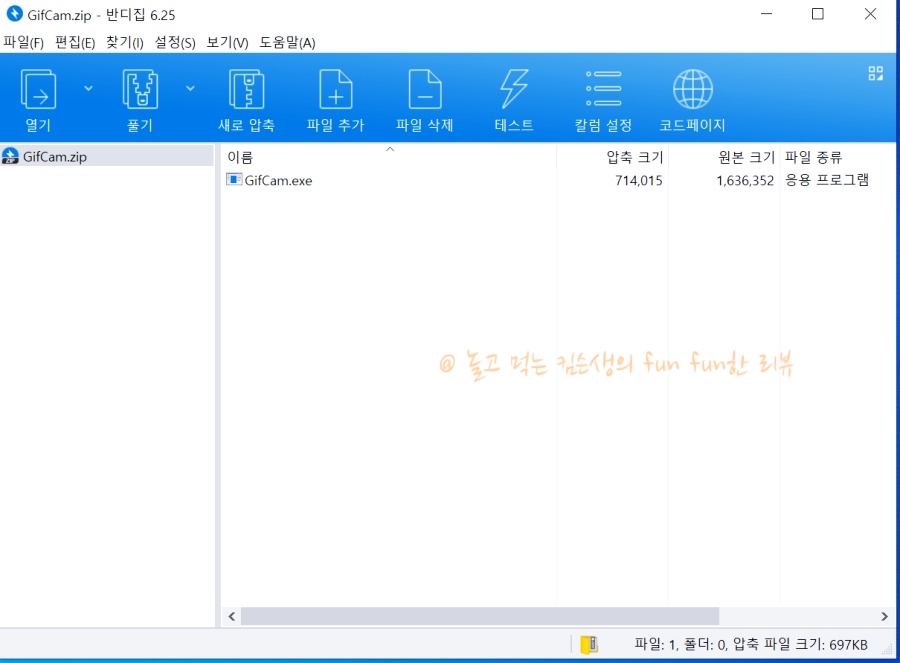Sort by the 이름 column header
The width and height of the screenshot is (900, 663).
389,157
